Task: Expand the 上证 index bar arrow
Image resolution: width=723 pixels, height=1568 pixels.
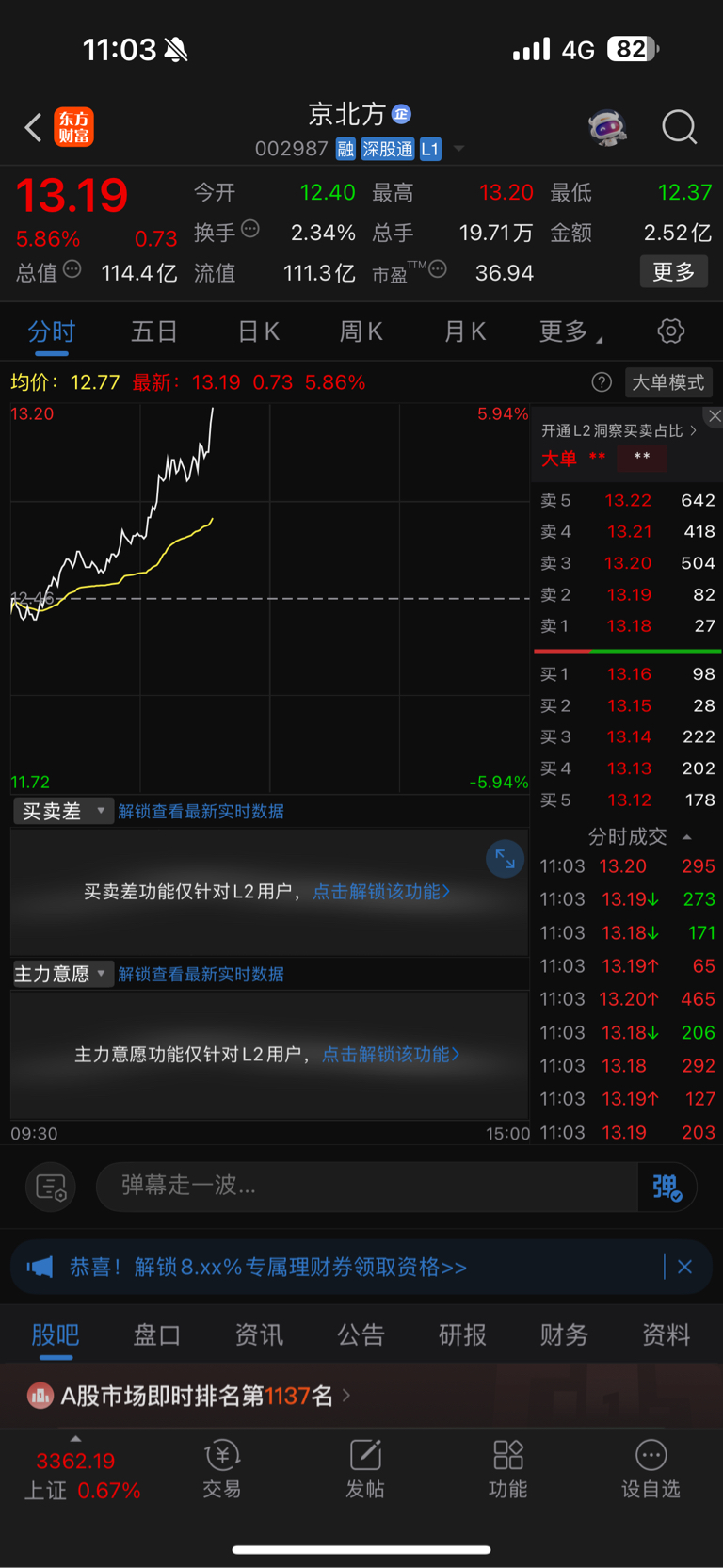Action: (75, 1438)
